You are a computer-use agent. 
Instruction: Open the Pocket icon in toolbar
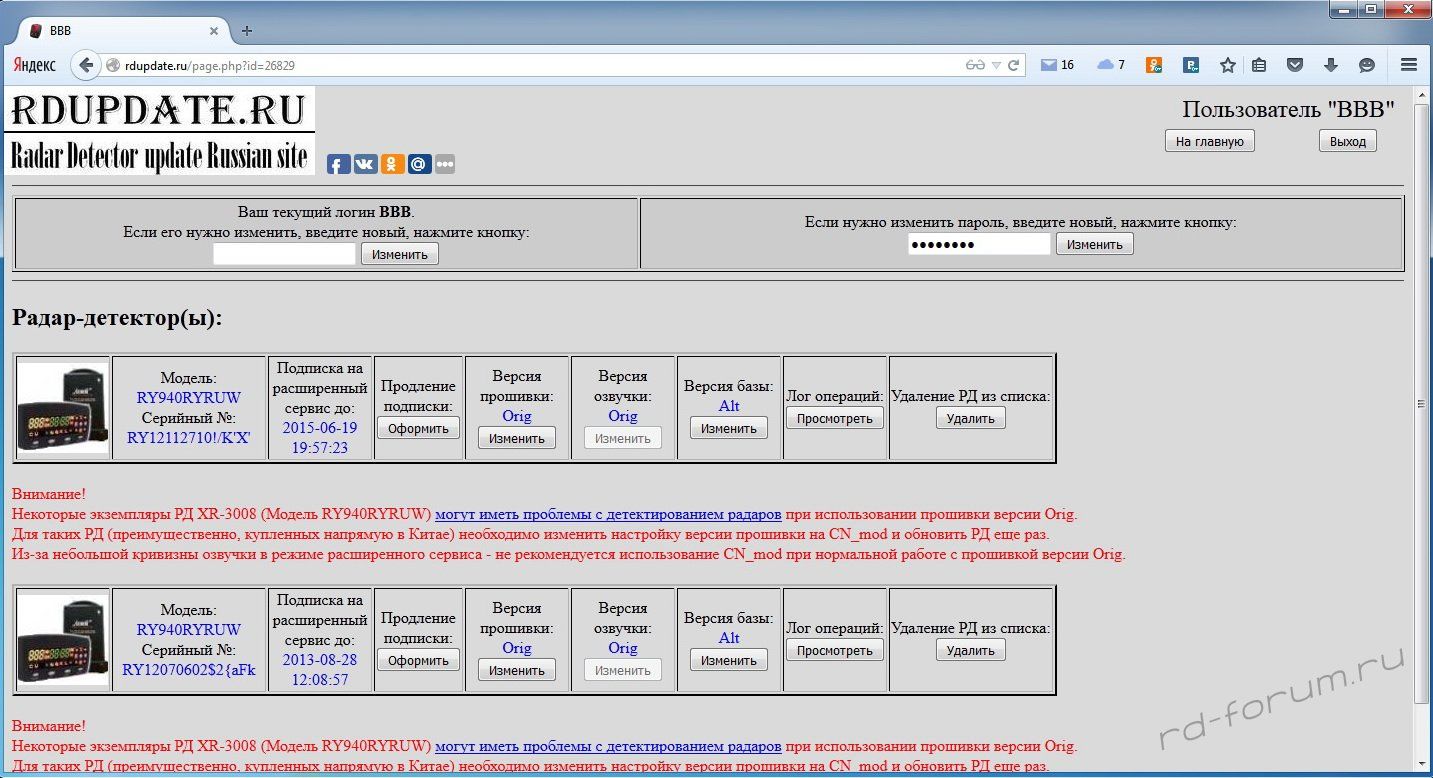(1295, 65)
